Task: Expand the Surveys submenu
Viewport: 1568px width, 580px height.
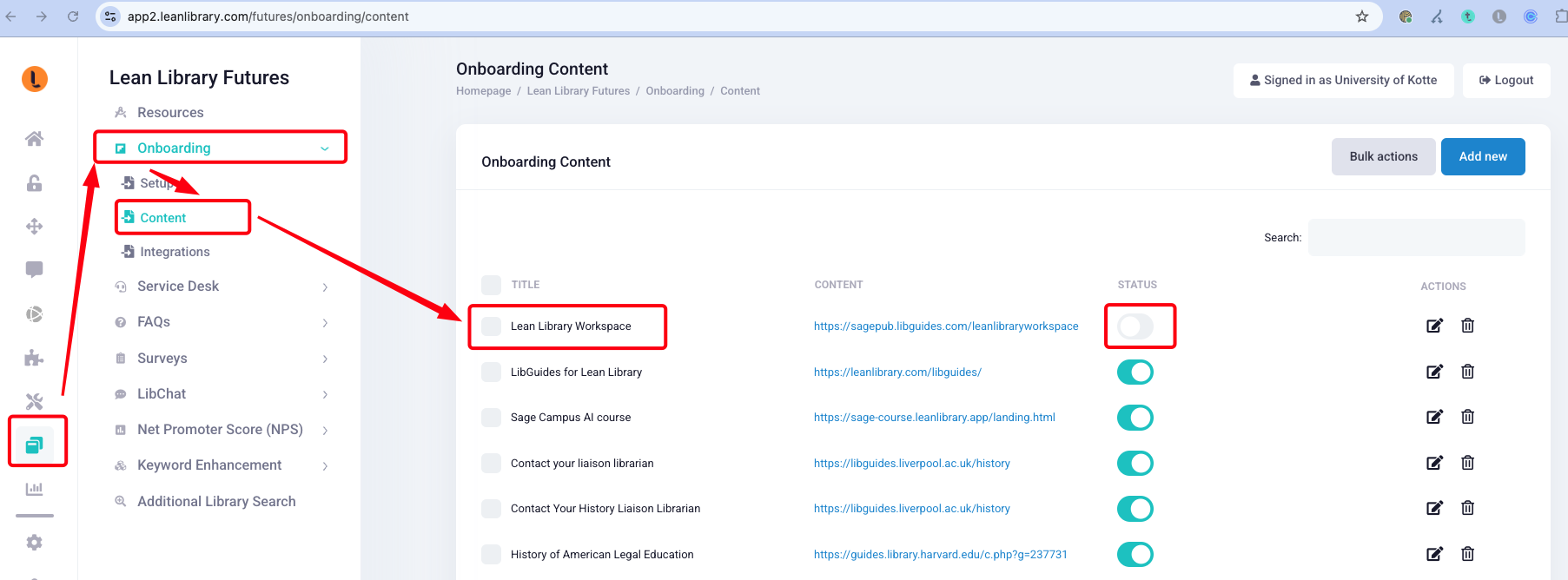Action: (325, 359)
